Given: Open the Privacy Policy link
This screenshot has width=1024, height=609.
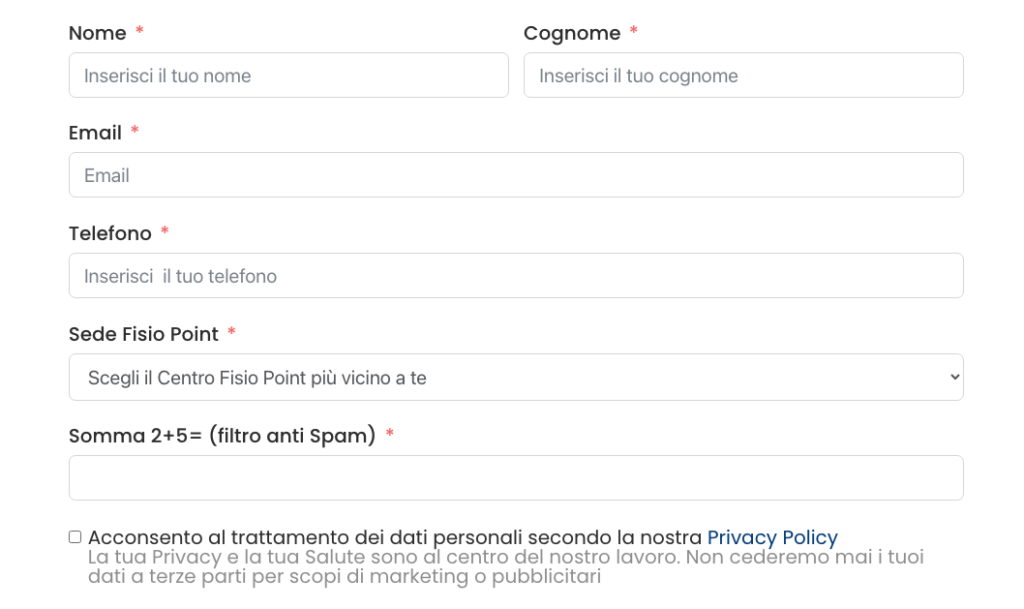Looking at the screenshot, I should click(x=772, y=537).
